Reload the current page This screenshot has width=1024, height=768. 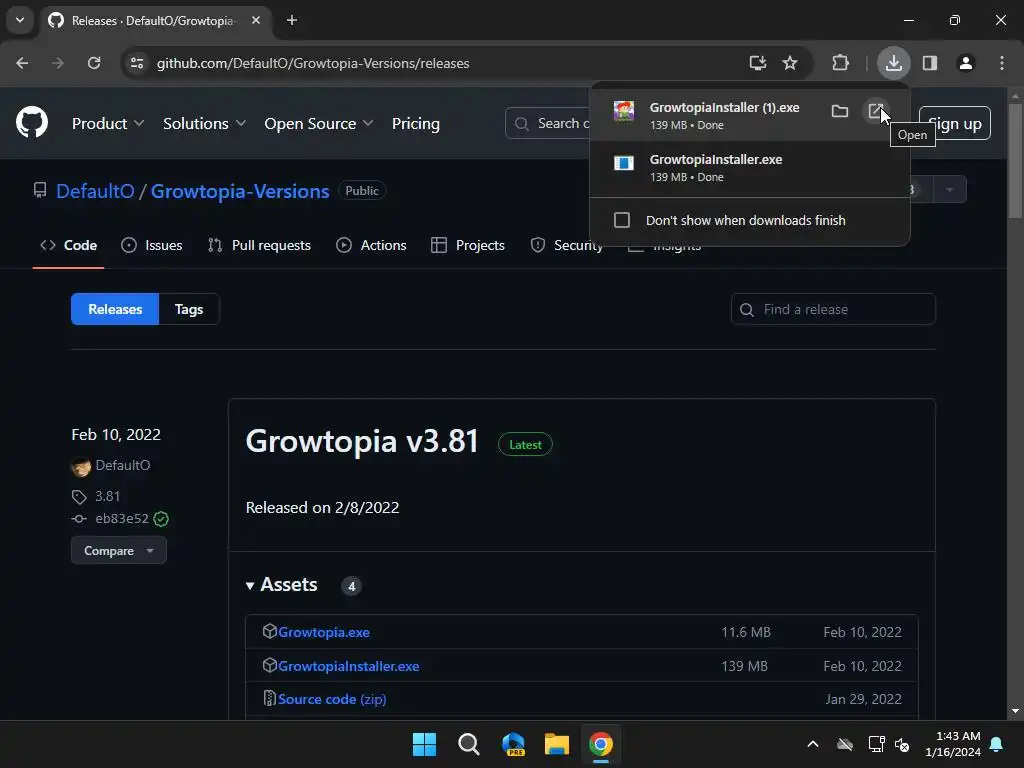click(94, 63)
